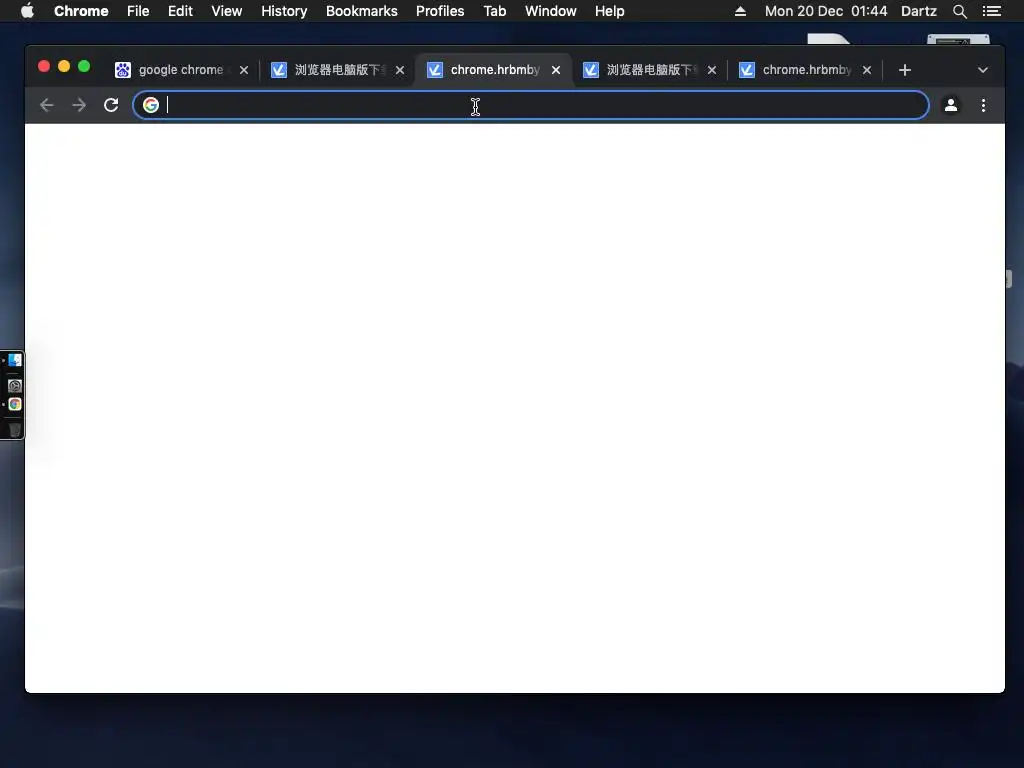Open the View menu
1024x768 pixels.
pos(227,11)
